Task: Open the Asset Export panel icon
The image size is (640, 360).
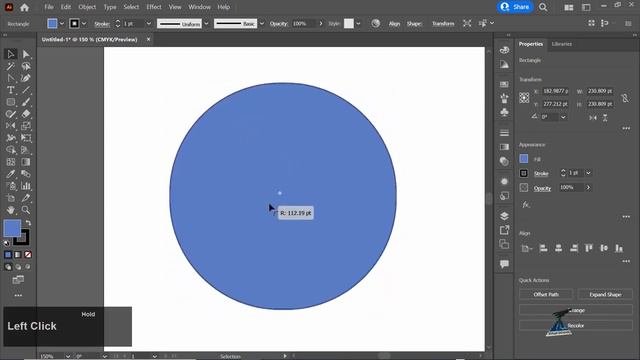Action: click(504, 230)
